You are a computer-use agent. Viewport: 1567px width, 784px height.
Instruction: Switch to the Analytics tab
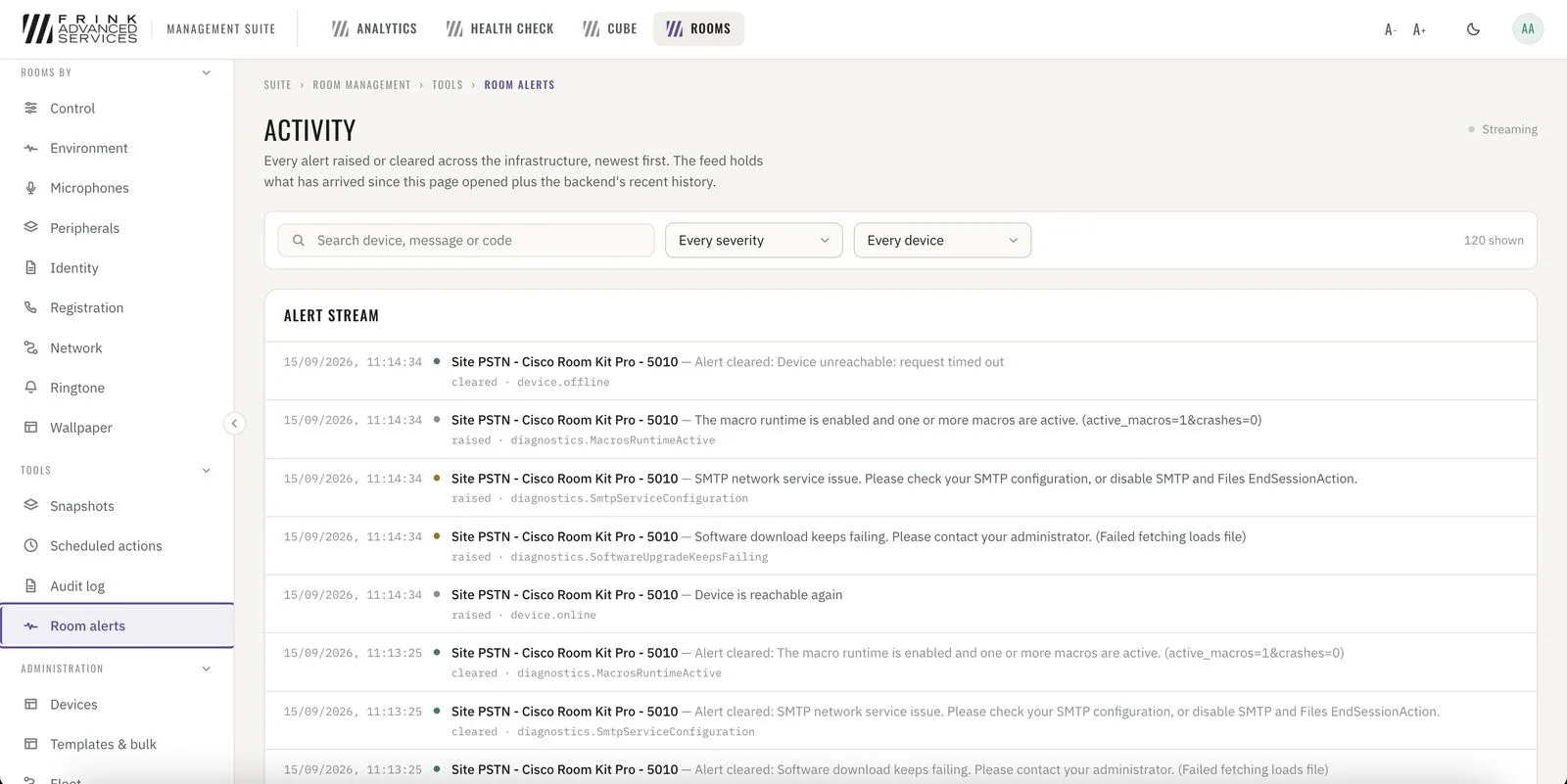375,29
